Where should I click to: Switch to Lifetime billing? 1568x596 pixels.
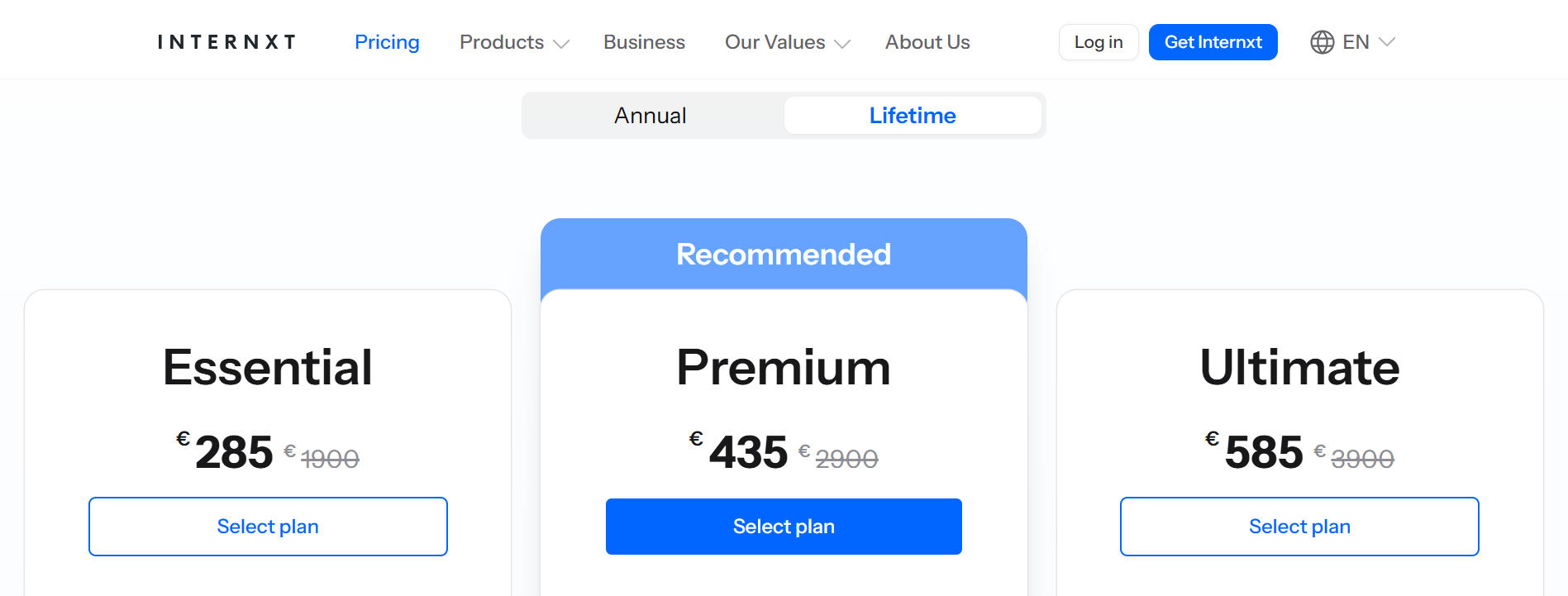pos(912,115)
